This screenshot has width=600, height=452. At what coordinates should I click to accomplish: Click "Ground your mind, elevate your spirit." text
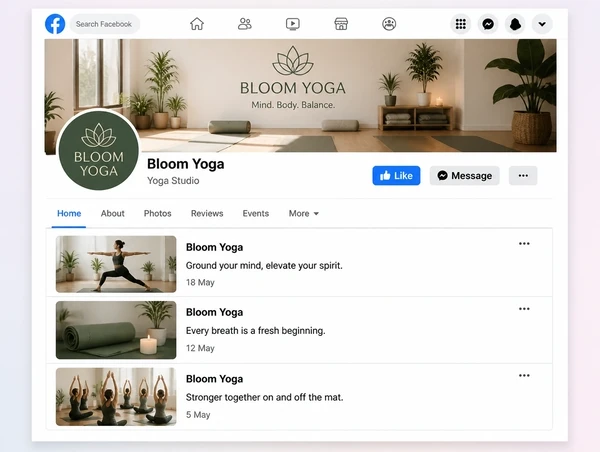tap(264, 266)
